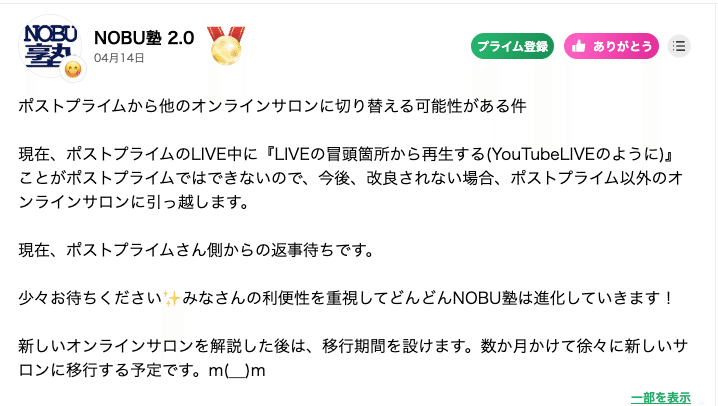Click the gold medal icon
Viewport: 718px width, 406px height.
(226, 46)
